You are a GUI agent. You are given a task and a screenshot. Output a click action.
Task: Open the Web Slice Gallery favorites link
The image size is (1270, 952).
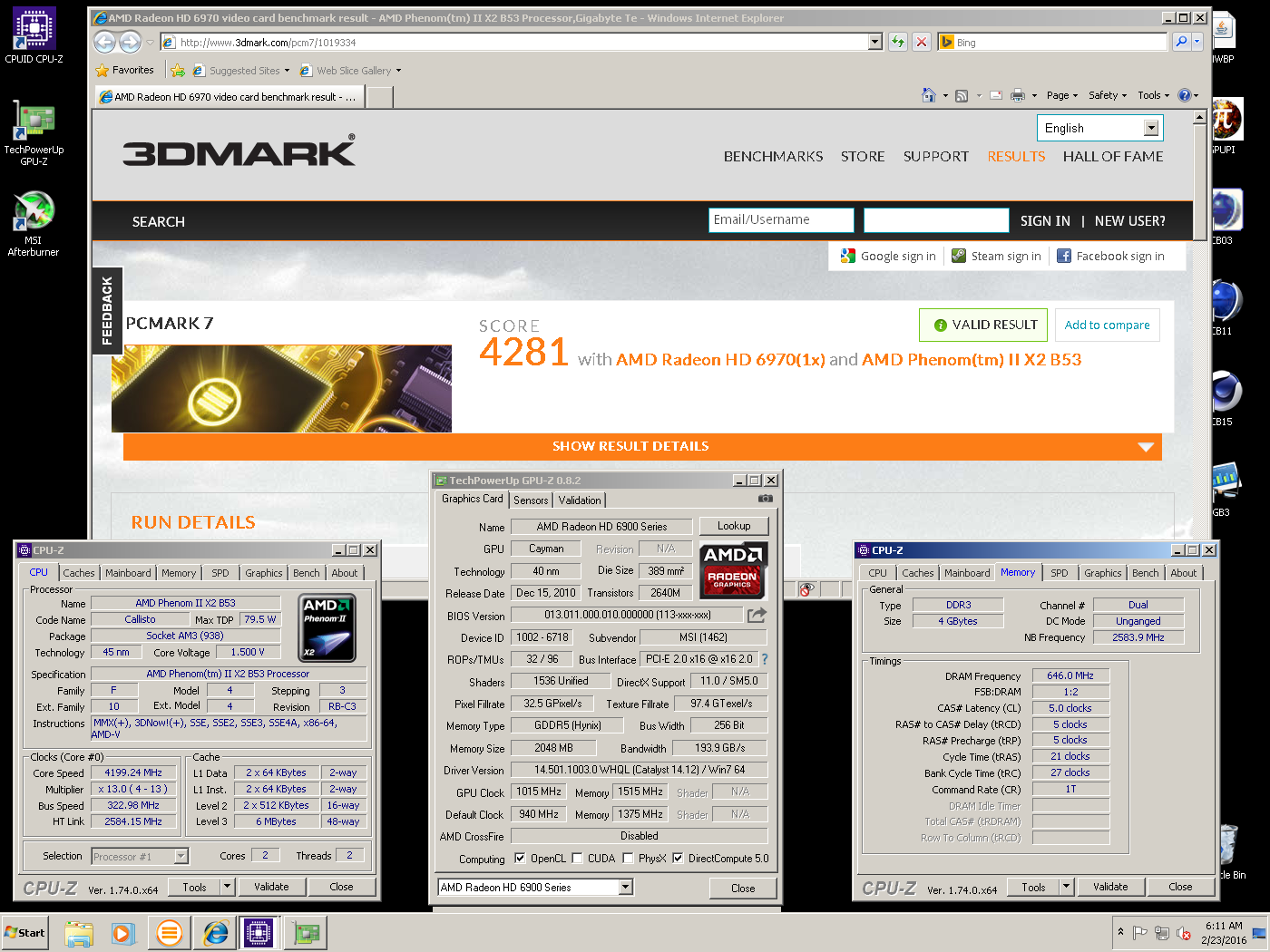click(350, 71)
